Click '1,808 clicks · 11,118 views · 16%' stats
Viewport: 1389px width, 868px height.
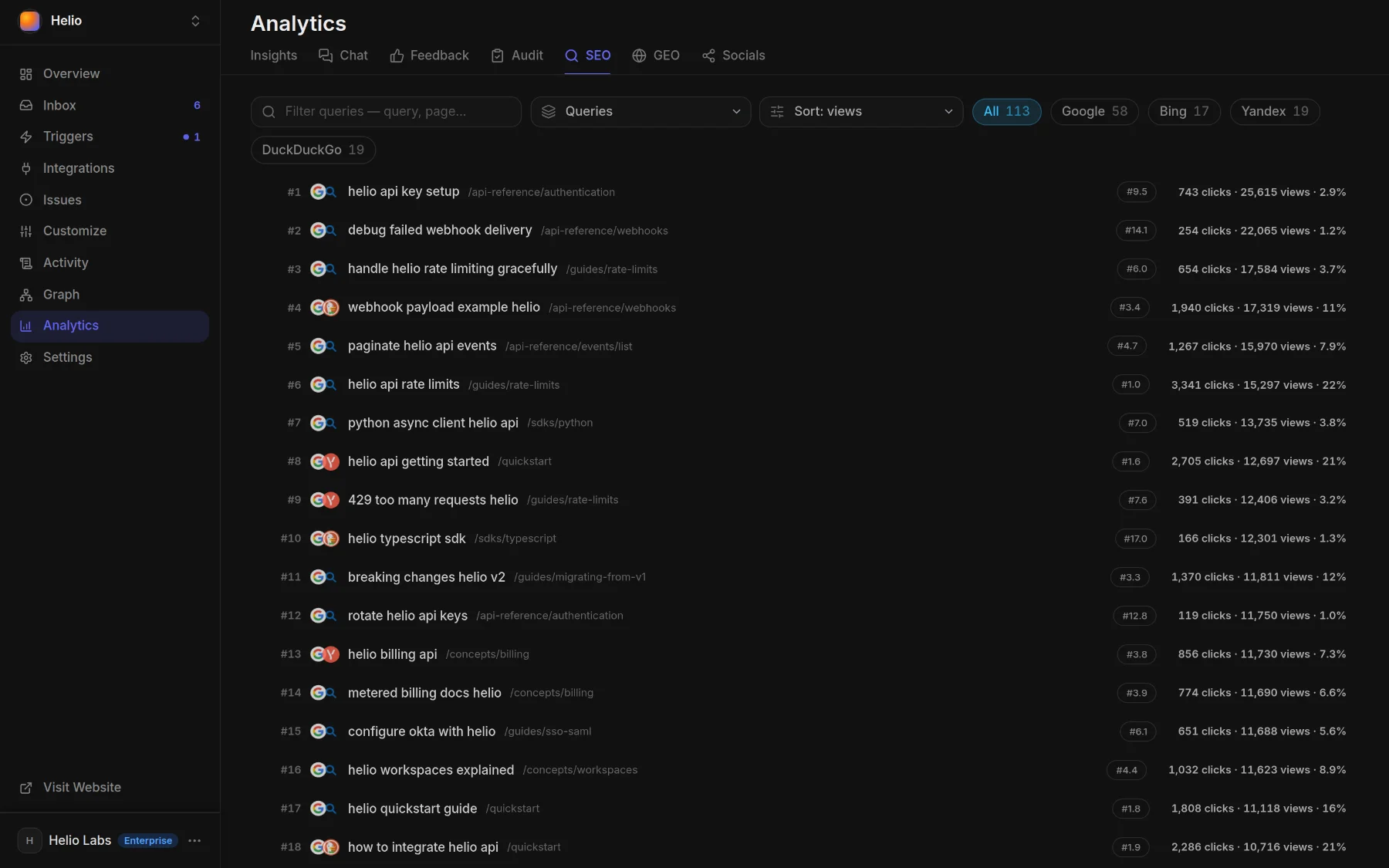pyautogui.click(x=1259, y=809)
